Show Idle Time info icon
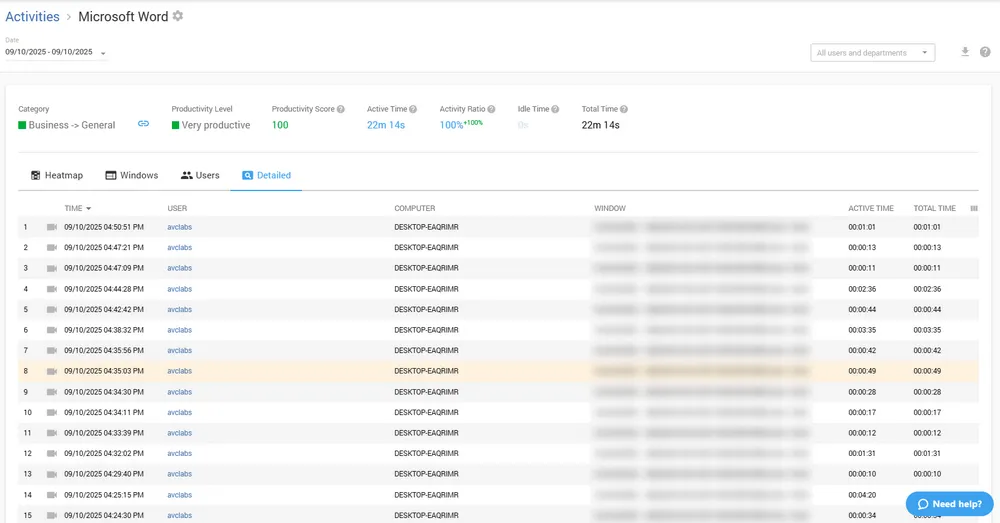The image size is (1000, 523). [x=555, y=109]
